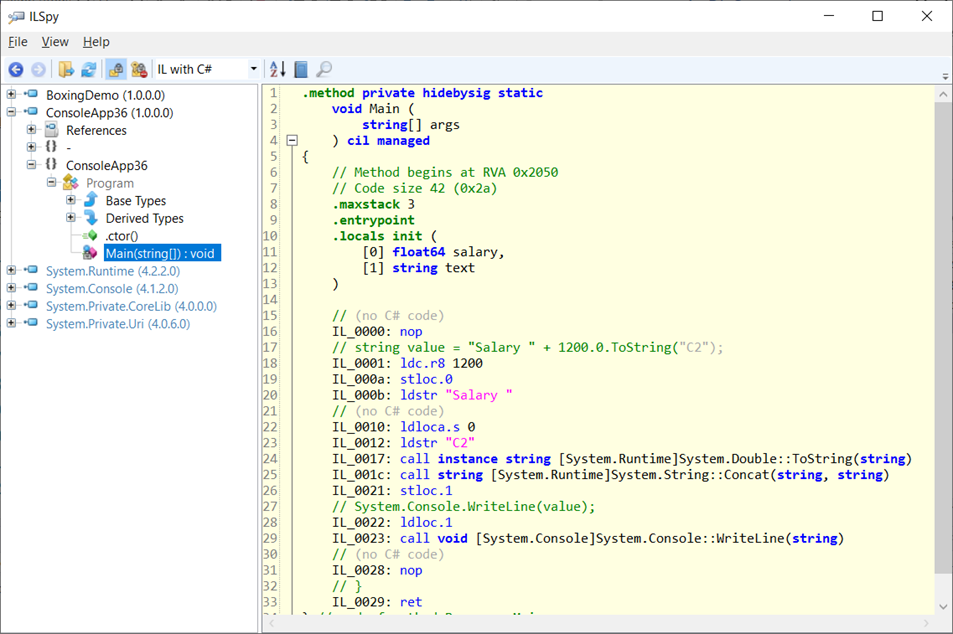Select Base Types tree item
The height and width of the screenshot is (634, 953).
(x=136, y=201)
